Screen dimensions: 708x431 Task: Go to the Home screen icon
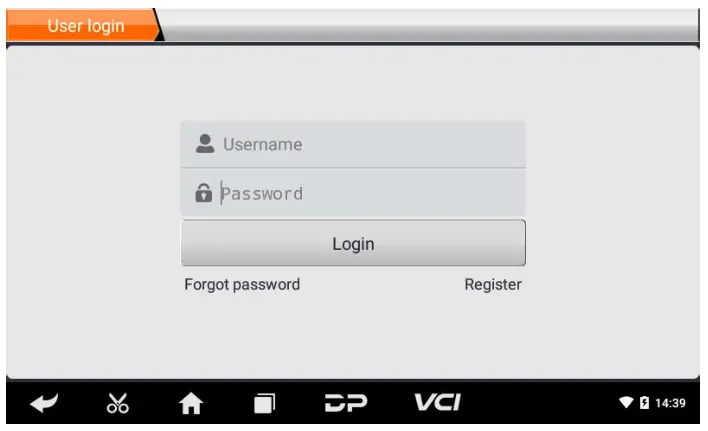tap(191, 403)
